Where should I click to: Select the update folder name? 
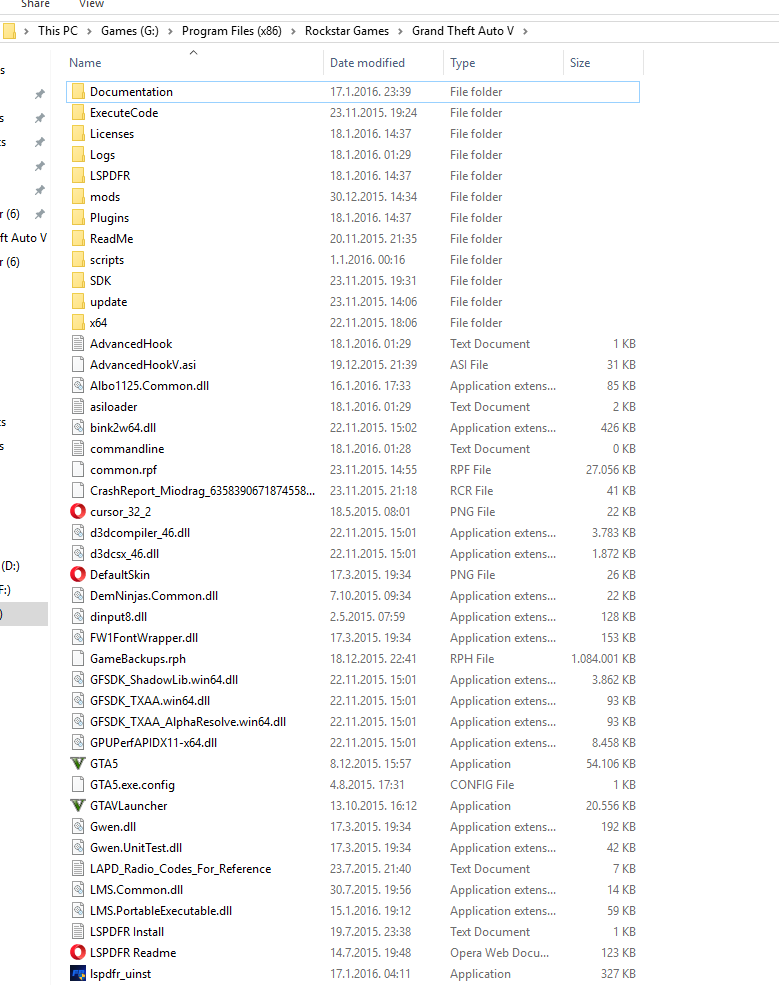click(x=108, y=302)
